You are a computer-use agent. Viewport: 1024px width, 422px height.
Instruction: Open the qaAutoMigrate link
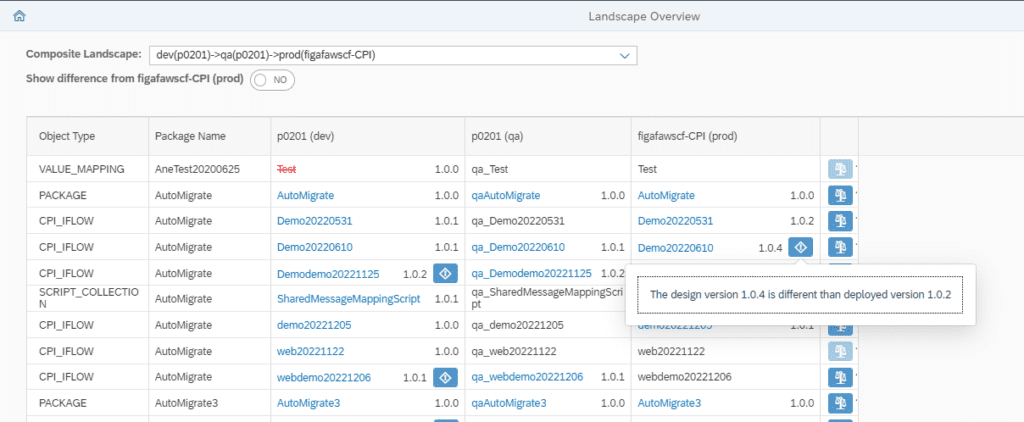[505, 195]
